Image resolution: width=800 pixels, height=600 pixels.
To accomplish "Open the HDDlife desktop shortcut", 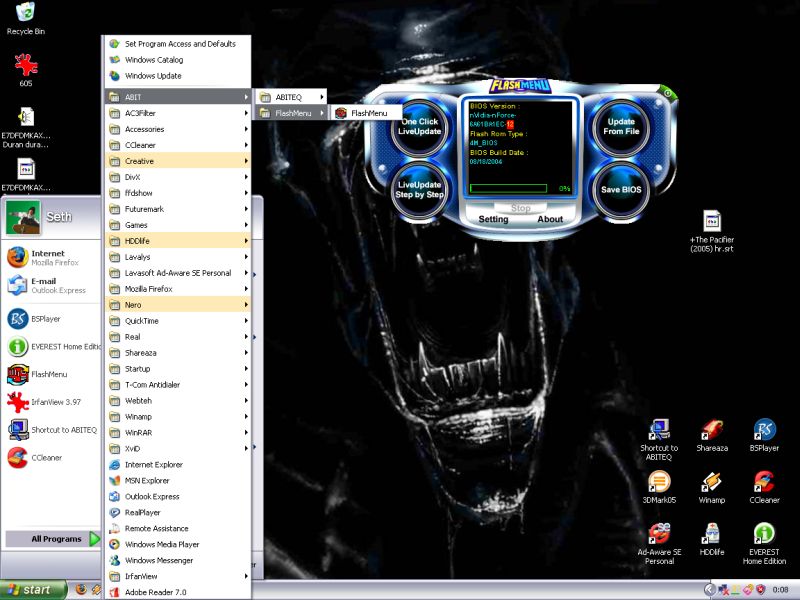I will click(x=711, y=534).
